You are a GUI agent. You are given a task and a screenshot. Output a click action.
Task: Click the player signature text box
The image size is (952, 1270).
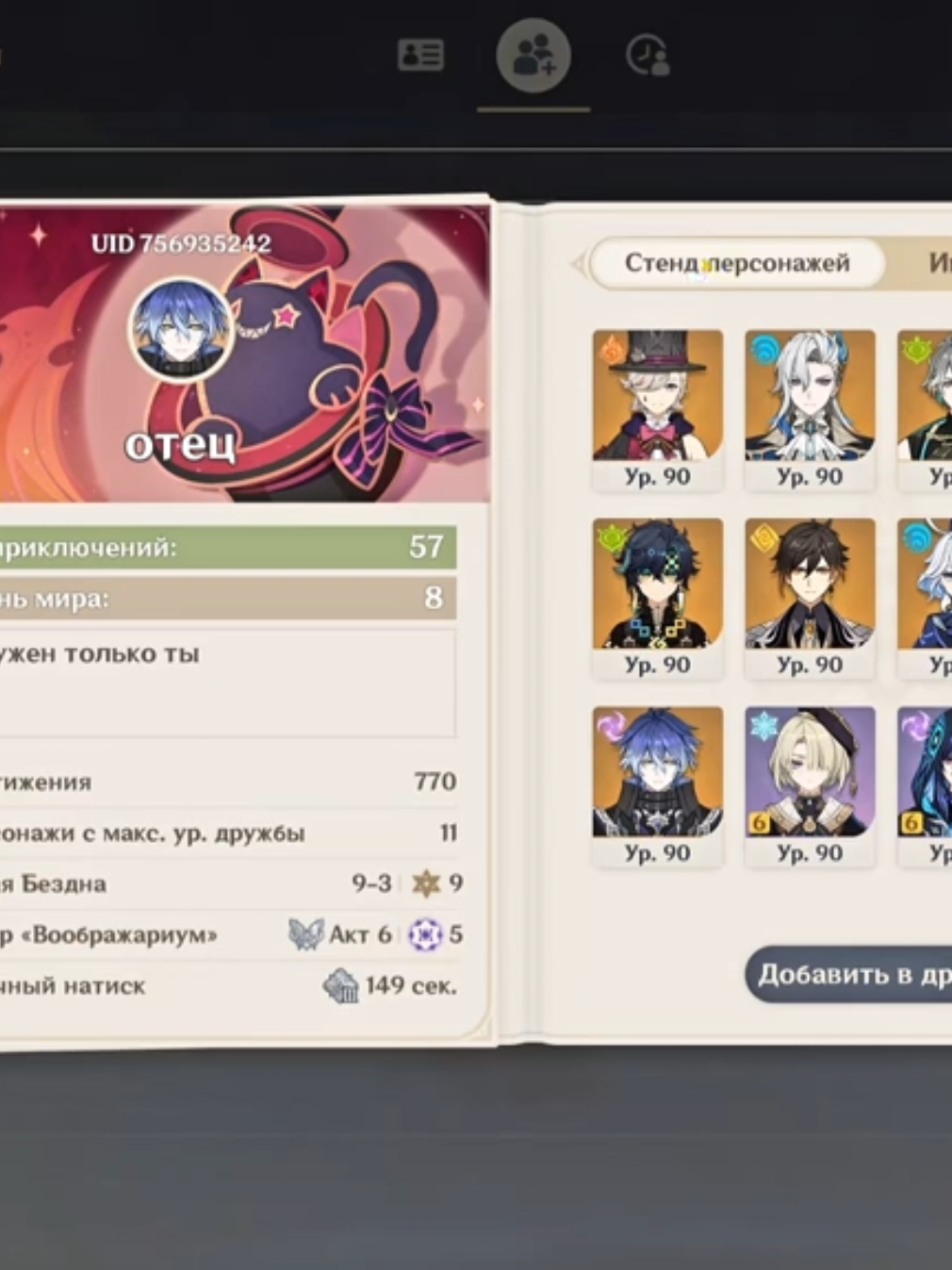pyautogui.click(x=227, y=684)
